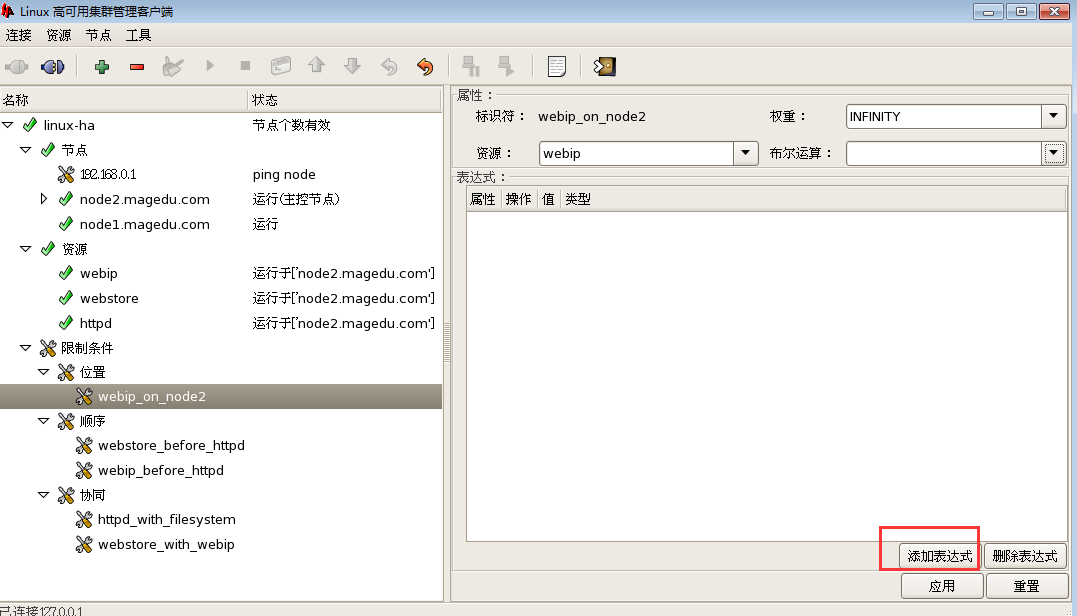Screen dimensions: 1077x616
Task: Click wrench icon beside httpd_with_filesystem
Action: (84, 520)
